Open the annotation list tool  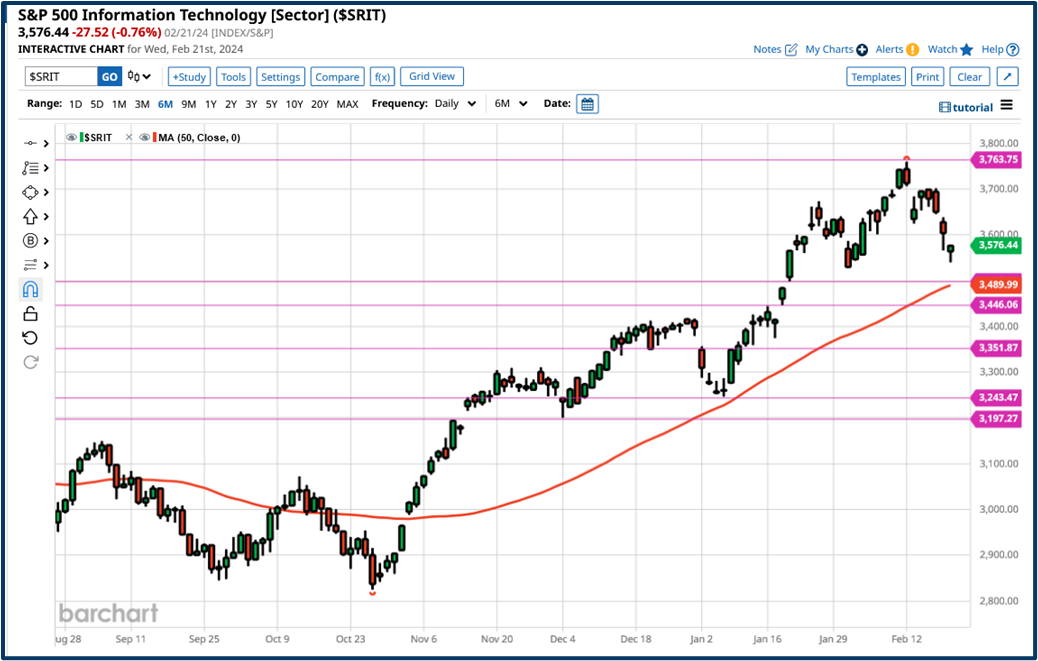tap(30, 168)
